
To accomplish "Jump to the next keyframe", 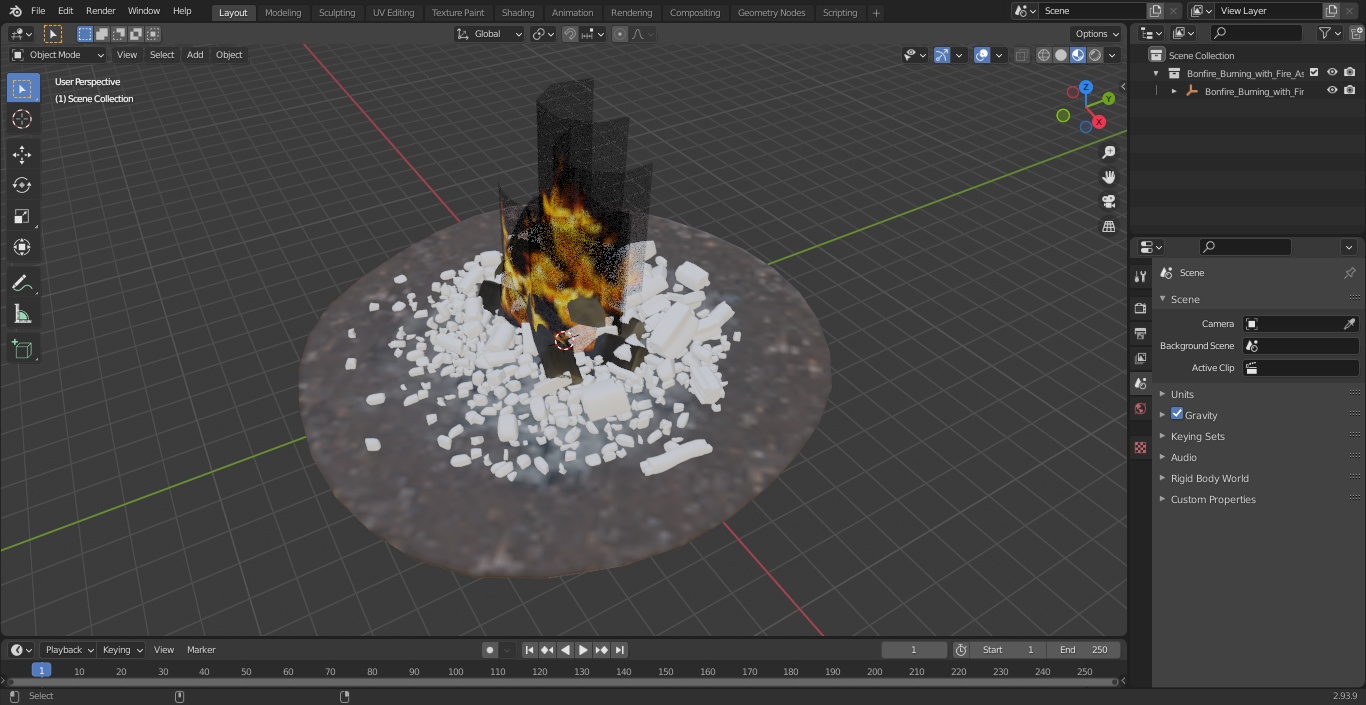I will coord(602,650).
